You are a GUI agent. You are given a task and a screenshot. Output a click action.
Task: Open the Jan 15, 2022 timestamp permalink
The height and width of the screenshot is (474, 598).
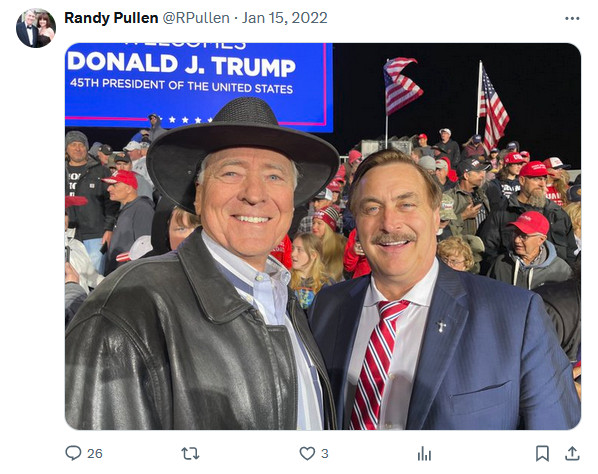coord(285,18)
